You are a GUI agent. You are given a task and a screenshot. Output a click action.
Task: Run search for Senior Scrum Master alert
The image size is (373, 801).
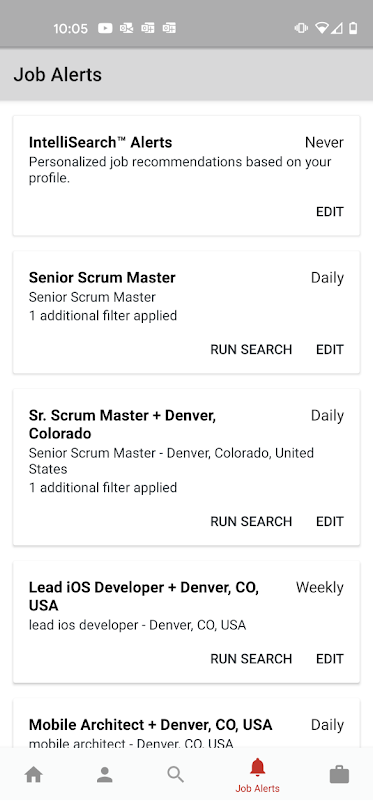pyautogui.click(x=251, y=349)
